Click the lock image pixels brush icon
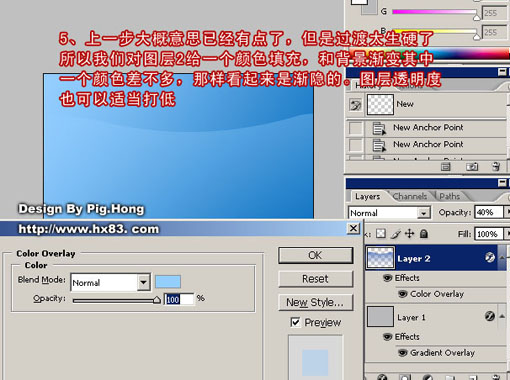510x380 pixels. 395,234
